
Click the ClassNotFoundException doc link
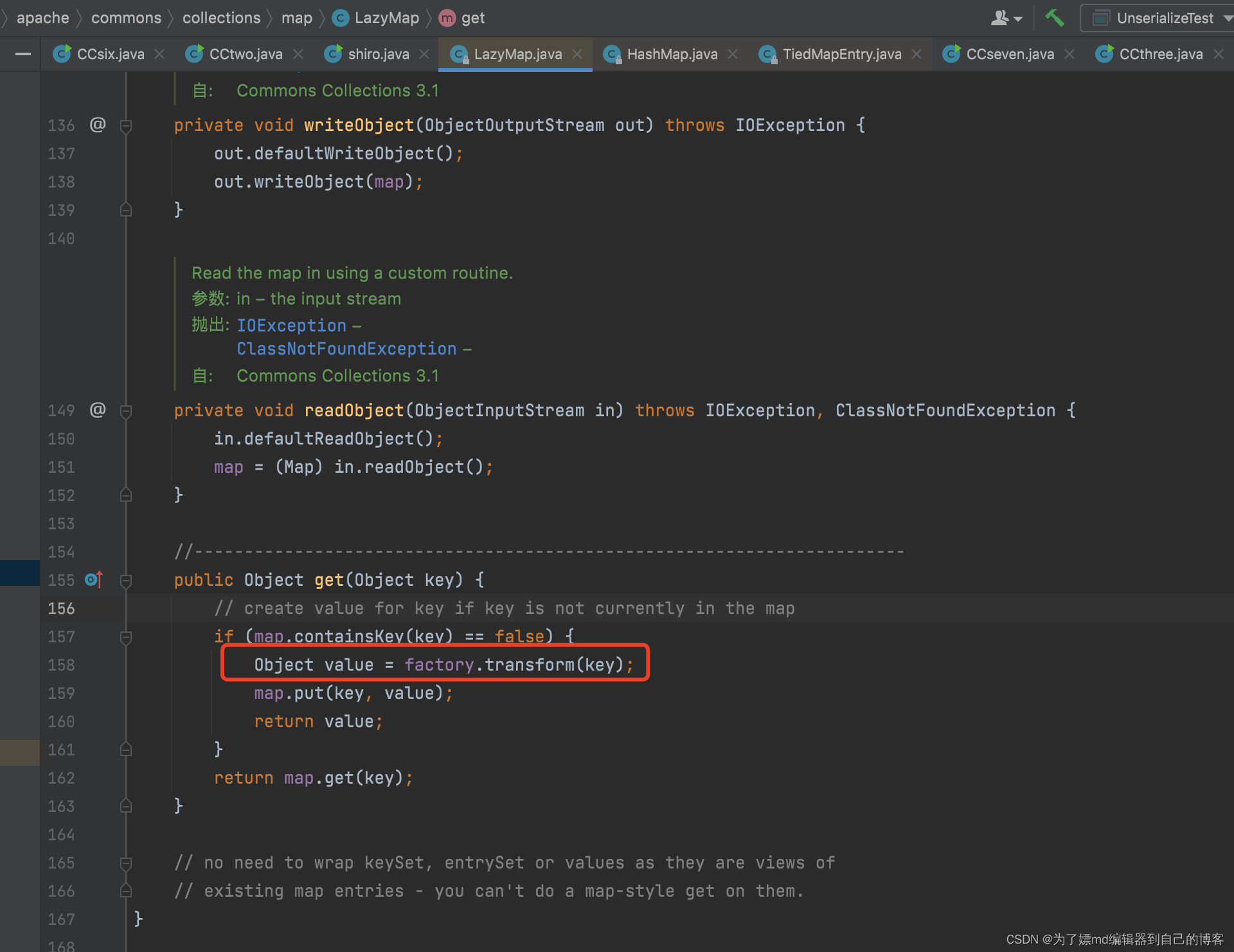(346, 349)
